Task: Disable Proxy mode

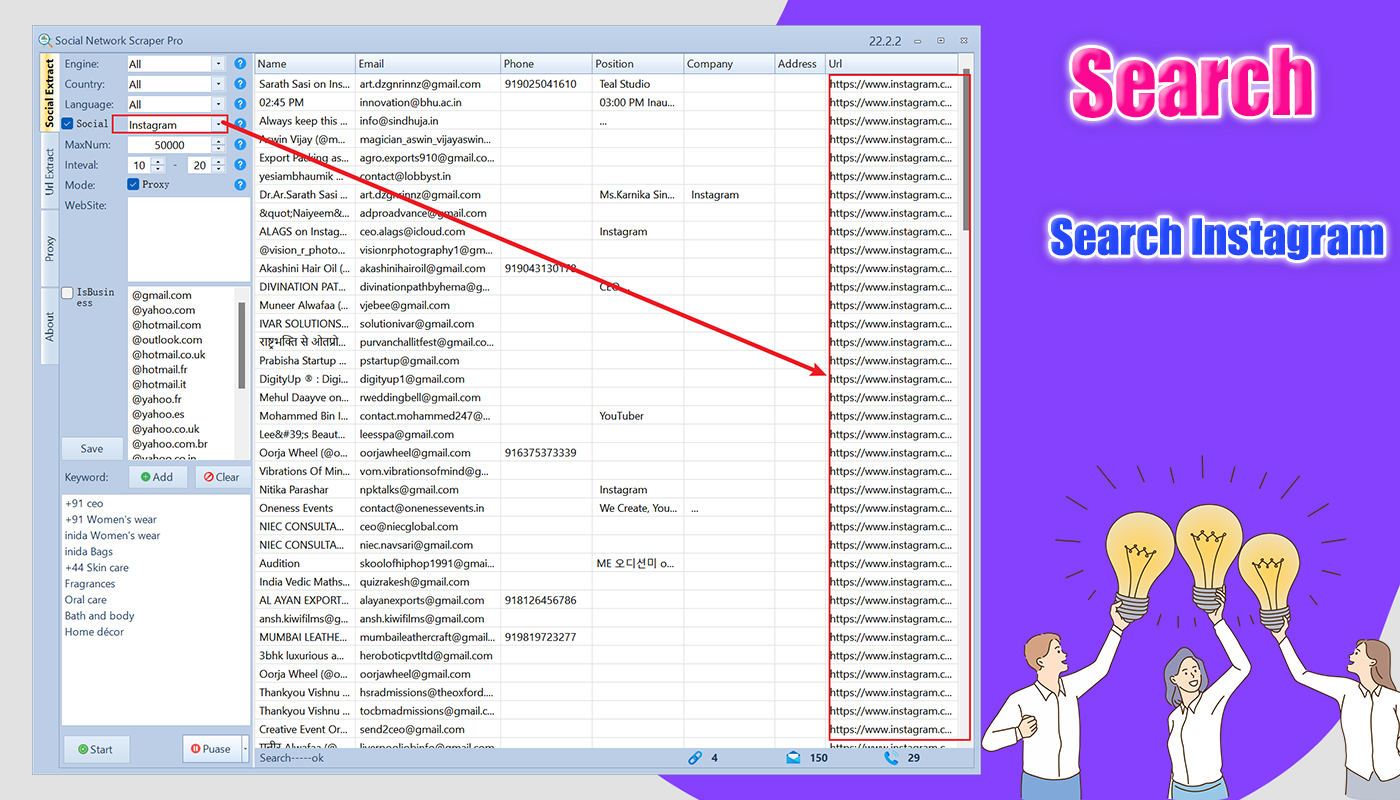Action: (x=133, y=183)
